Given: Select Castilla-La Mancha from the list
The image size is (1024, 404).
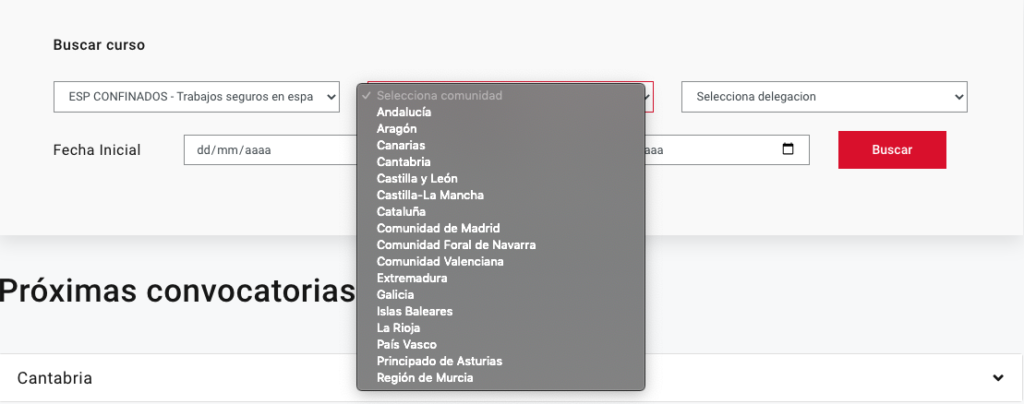Looking at the screenshot, I should (430, 195).
